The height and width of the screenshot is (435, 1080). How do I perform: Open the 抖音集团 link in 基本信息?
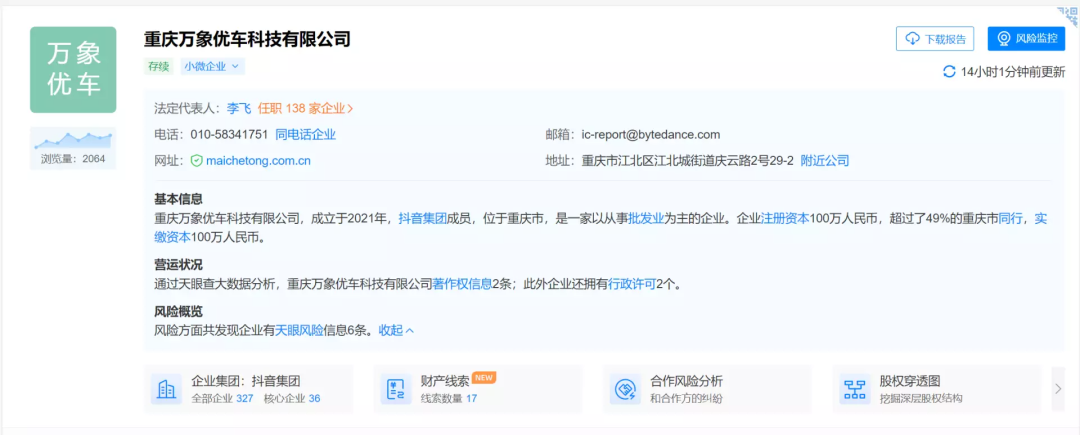pyautogui.click(x=422, y=219)
